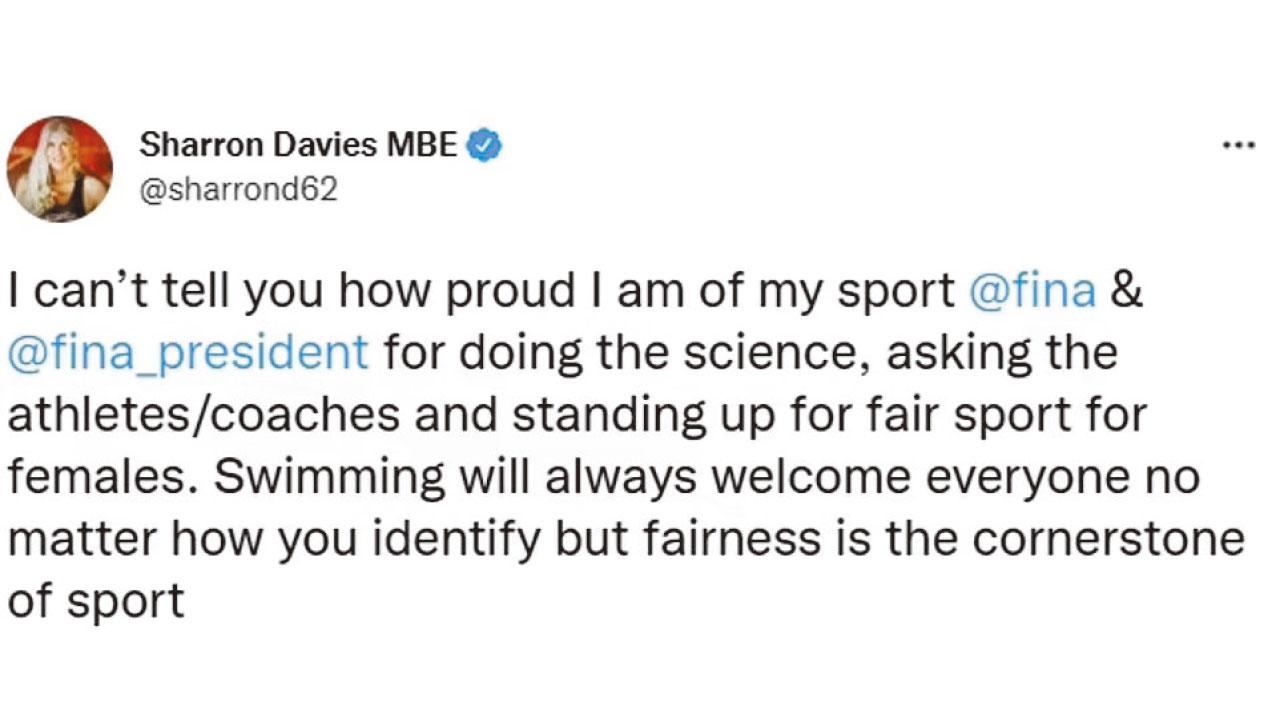The height and width of the screenshot is (720, 1280).
Task: Open the @sharrond62 handle link
Action: [x=238, y=189]
